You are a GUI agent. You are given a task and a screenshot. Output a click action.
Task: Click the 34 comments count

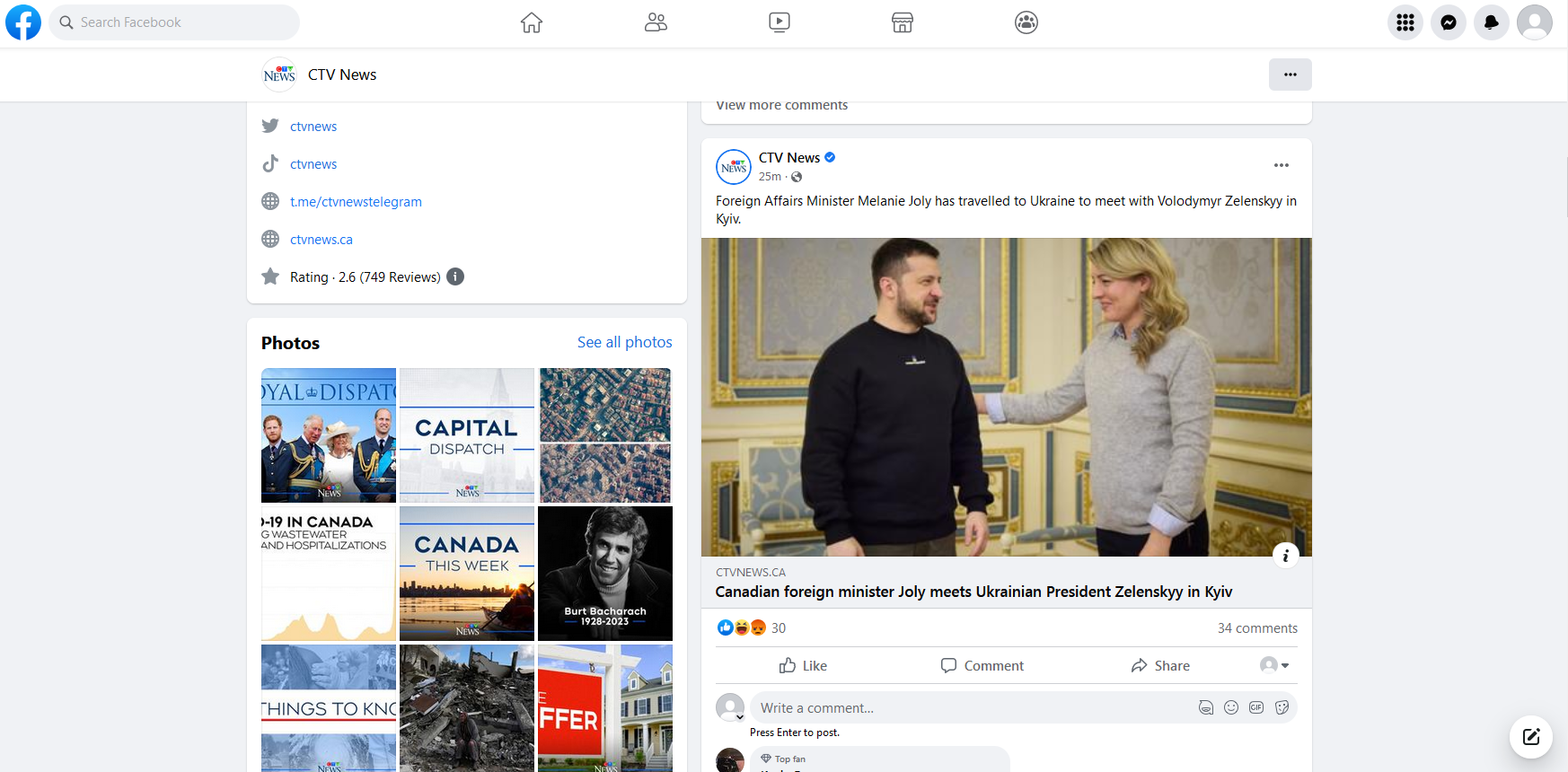(x=1257, y=628)
